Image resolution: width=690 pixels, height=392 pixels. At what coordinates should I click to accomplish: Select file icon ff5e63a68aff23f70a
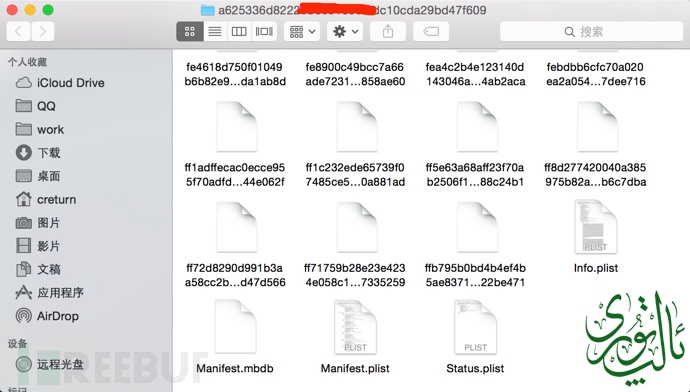477,127
